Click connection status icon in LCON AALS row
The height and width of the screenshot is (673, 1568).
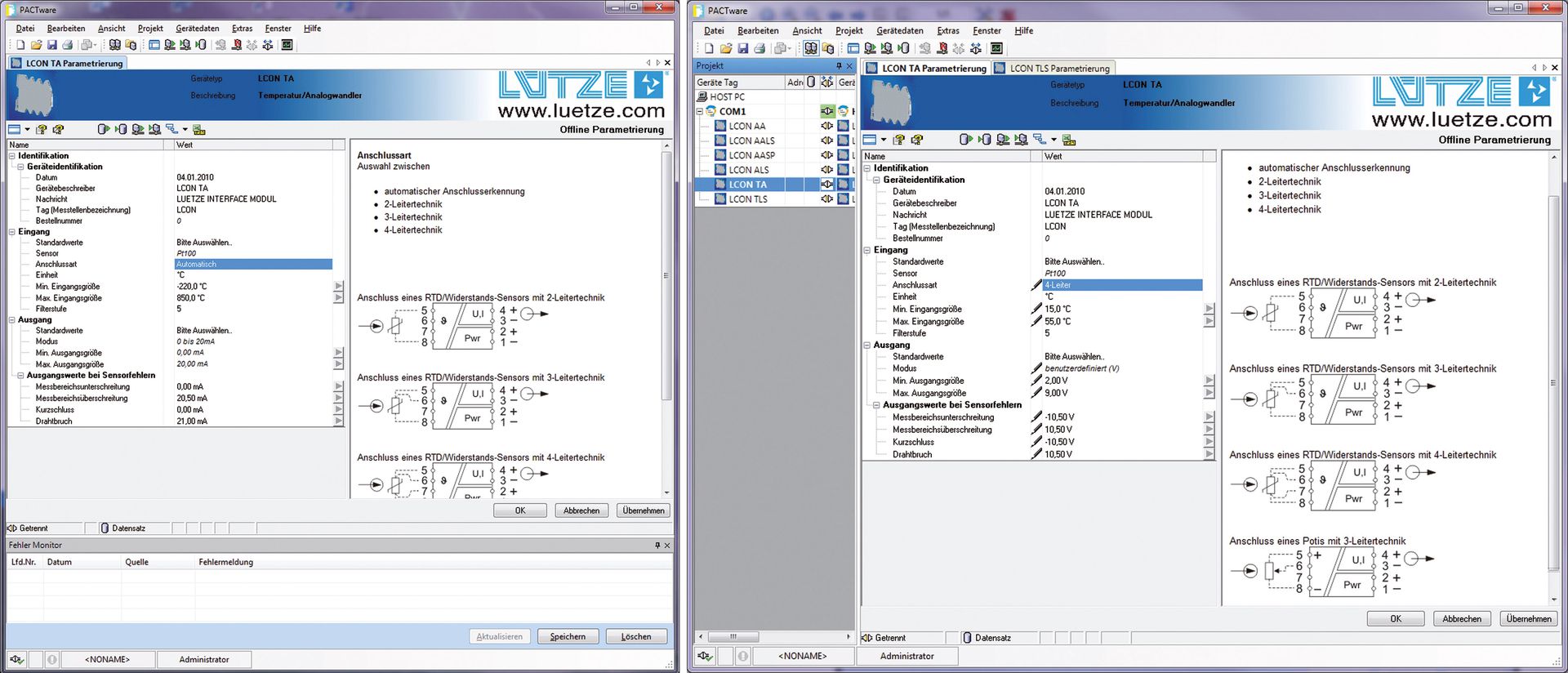(x=826, y=140)
